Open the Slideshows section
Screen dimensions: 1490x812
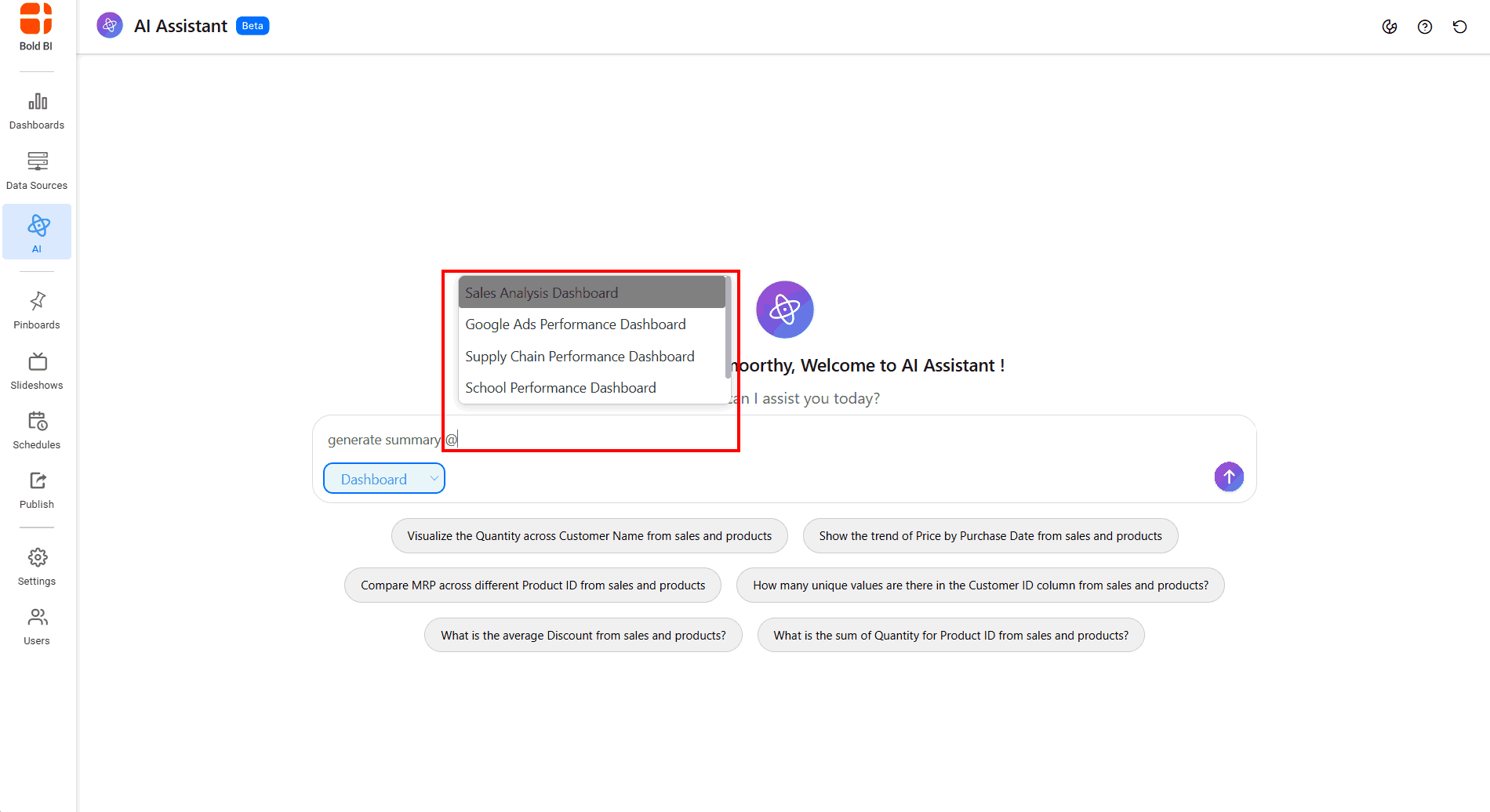coord(37,371)
